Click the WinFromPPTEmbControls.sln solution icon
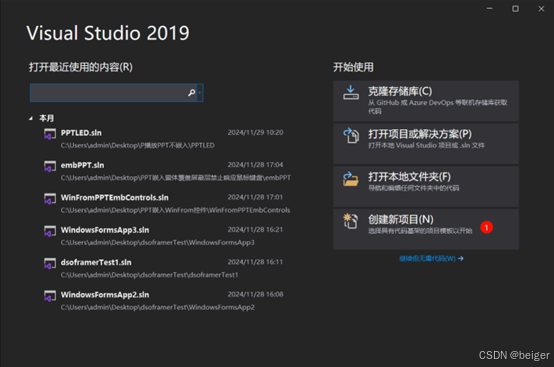This screenshot has width=554, height=367. click(50, 199)
